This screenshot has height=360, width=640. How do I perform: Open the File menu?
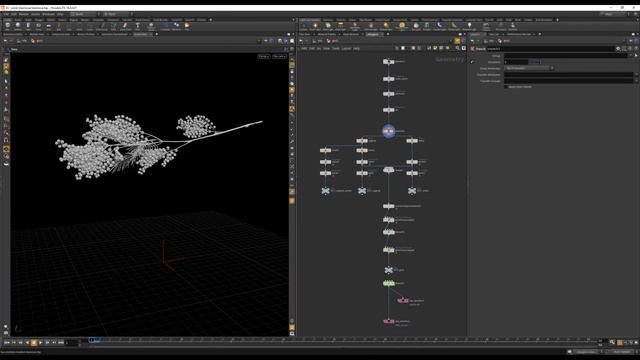(6, 14)
